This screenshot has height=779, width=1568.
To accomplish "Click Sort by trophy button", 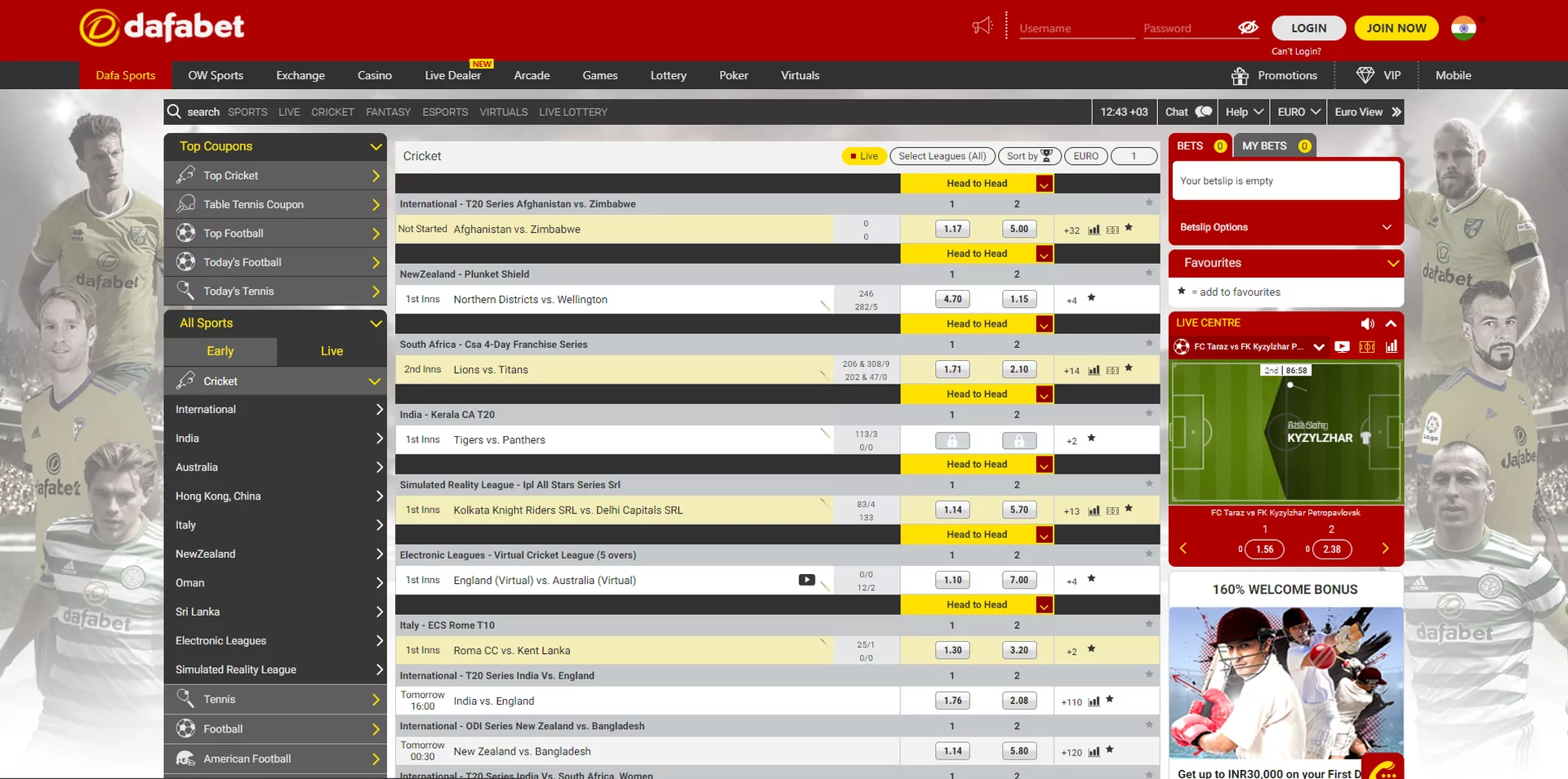I will click(1029, 156).
